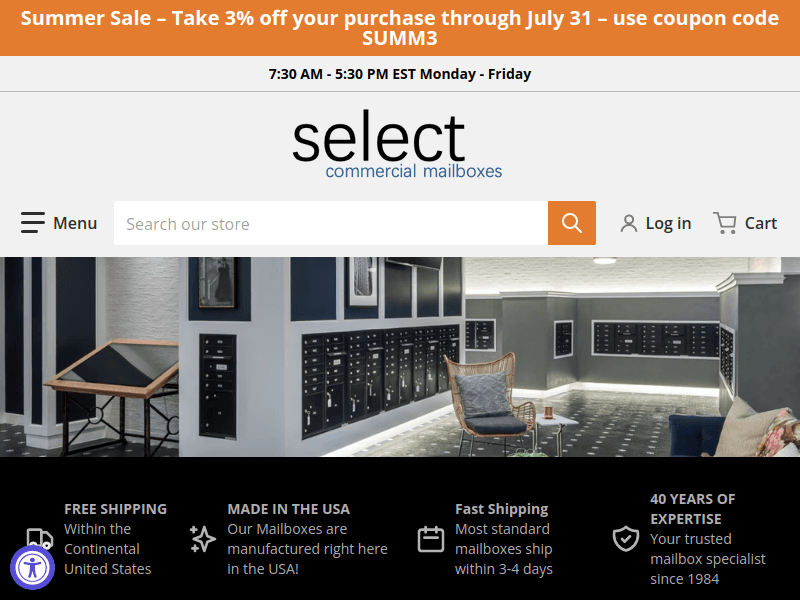Image resolution: width=800 pixels, height=600 pixels.
Task: Click the delivery truck Free Shipping icon
Action: (40, 538)
